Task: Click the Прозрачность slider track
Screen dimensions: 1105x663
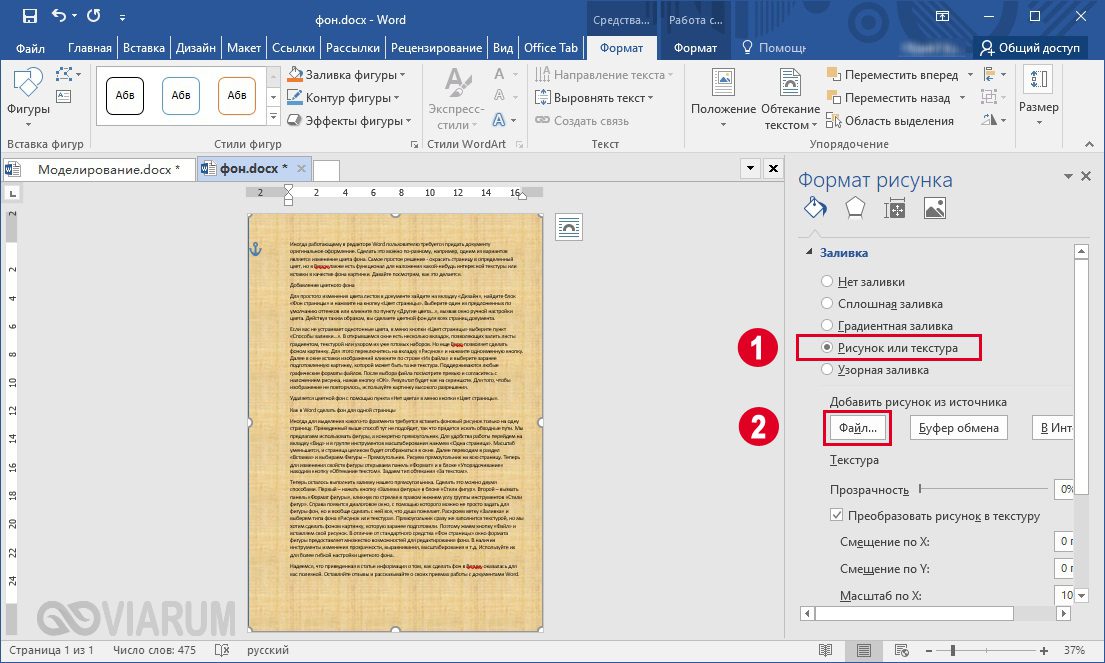Action: coord(983,488)
